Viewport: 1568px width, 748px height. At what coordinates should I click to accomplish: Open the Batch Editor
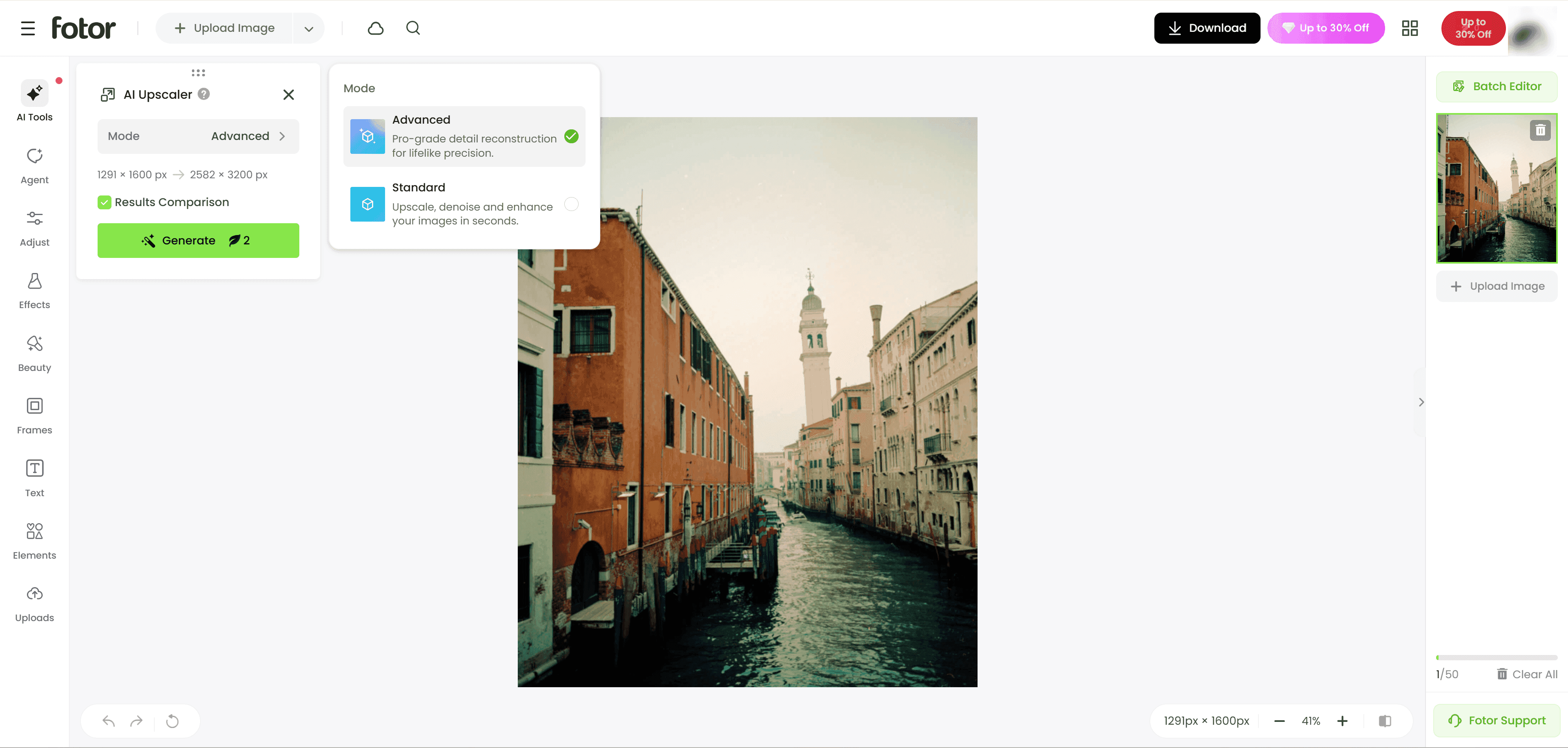[1497, 87]
